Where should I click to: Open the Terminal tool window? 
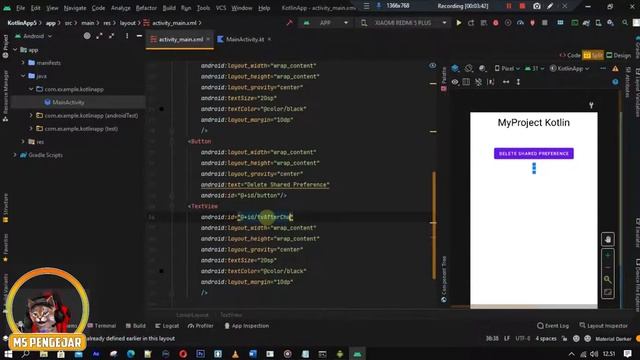[102, 326]
